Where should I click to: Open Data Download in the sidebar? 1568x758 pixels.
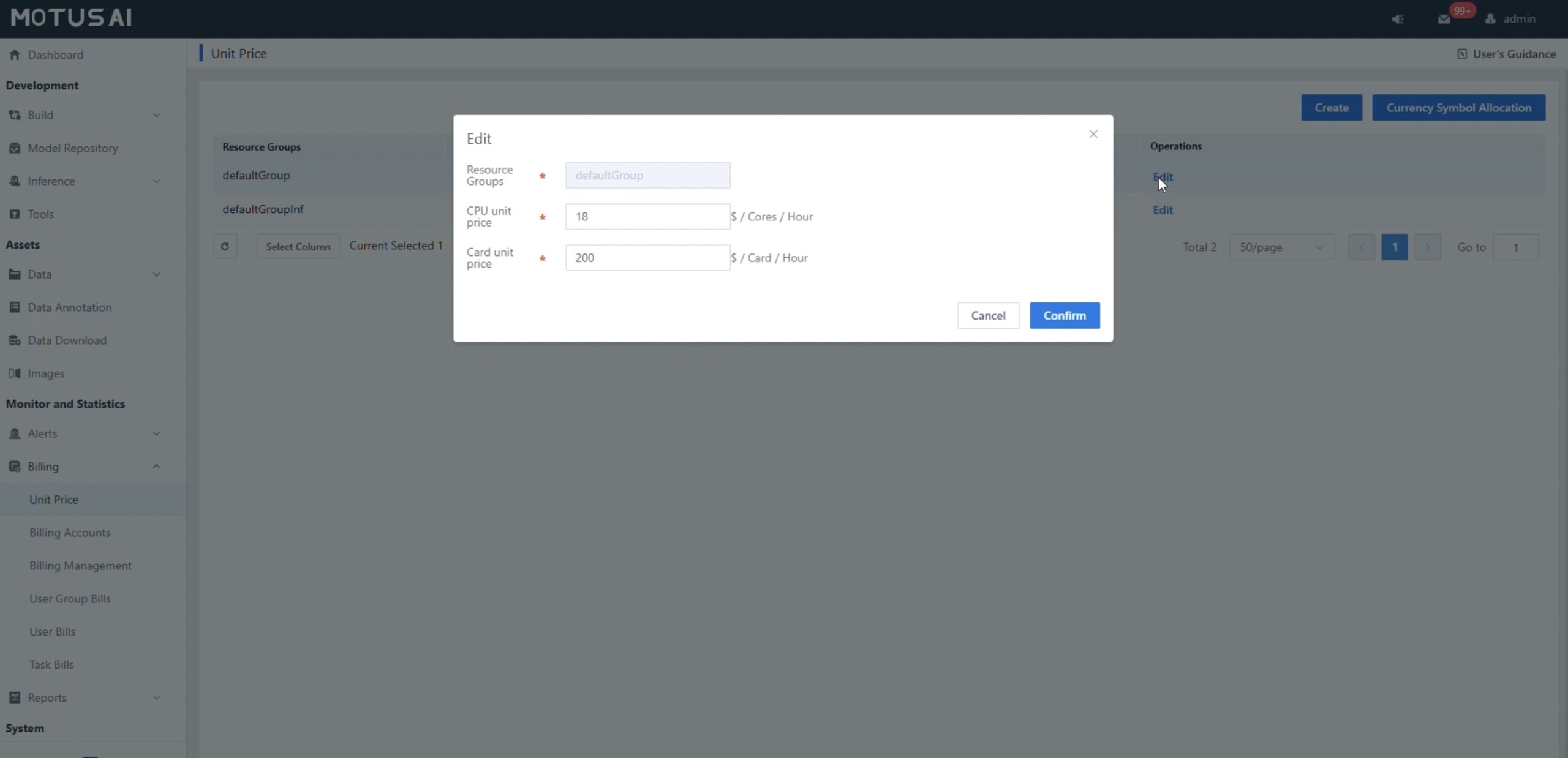coord(67,340)
